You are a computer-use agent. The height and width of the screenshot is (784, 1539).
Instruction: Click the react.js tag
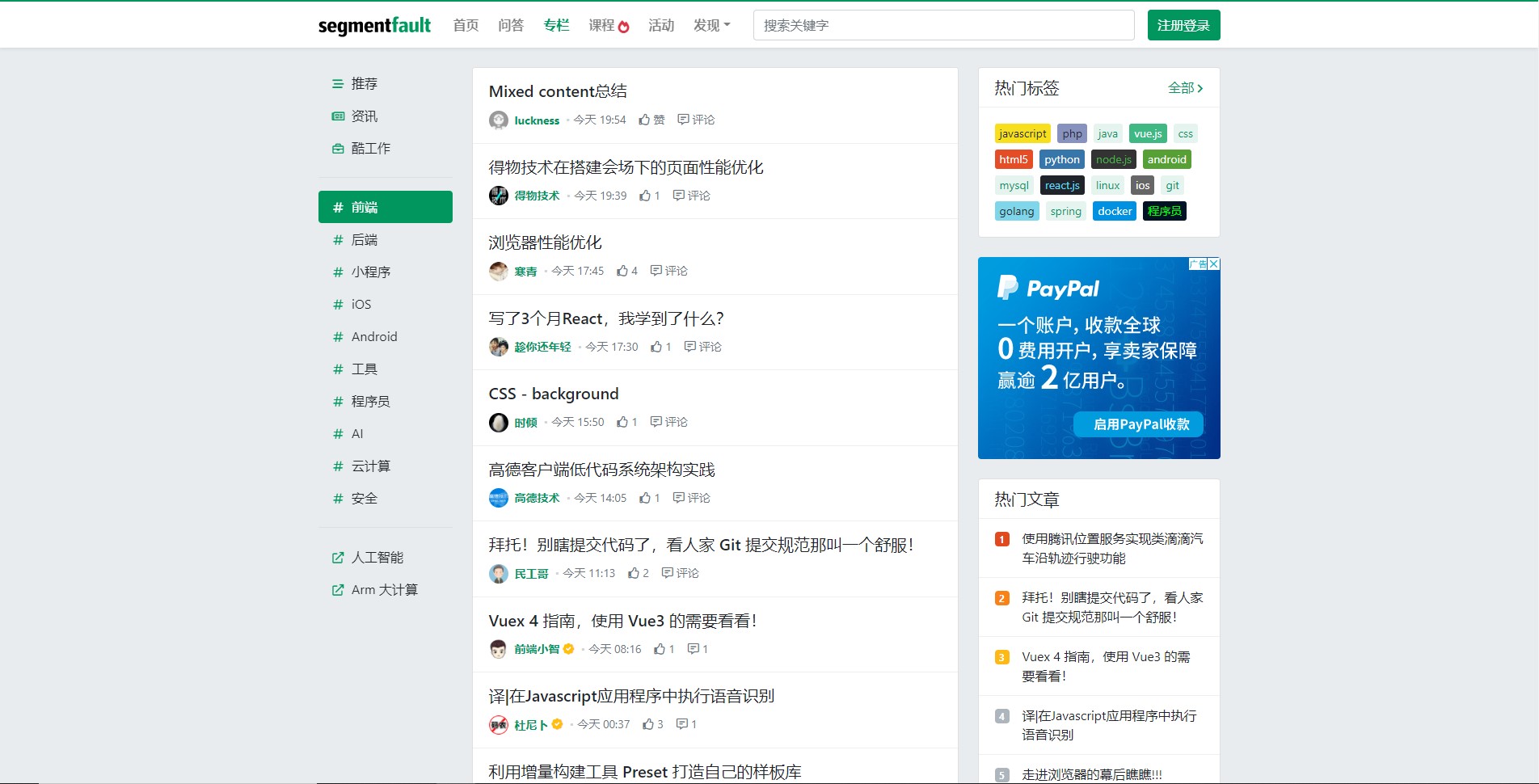tap(1061, 186)
